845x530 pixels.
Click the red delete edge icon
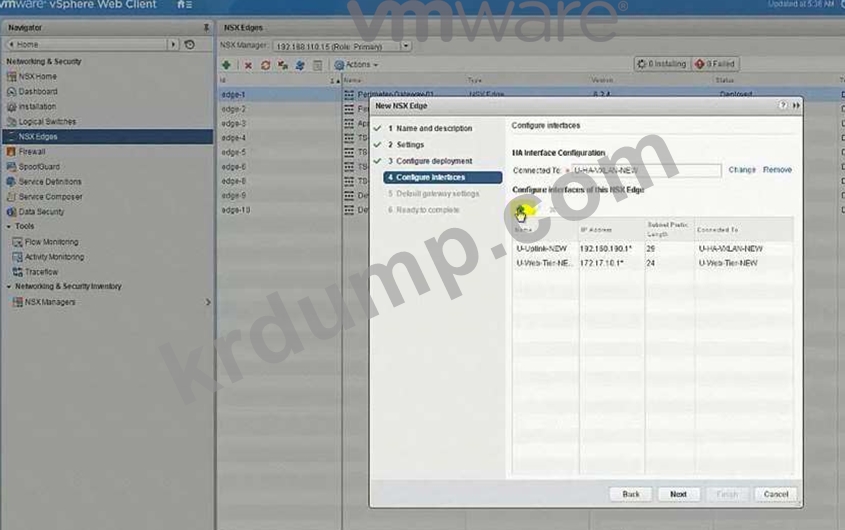(x=248, y=65)
